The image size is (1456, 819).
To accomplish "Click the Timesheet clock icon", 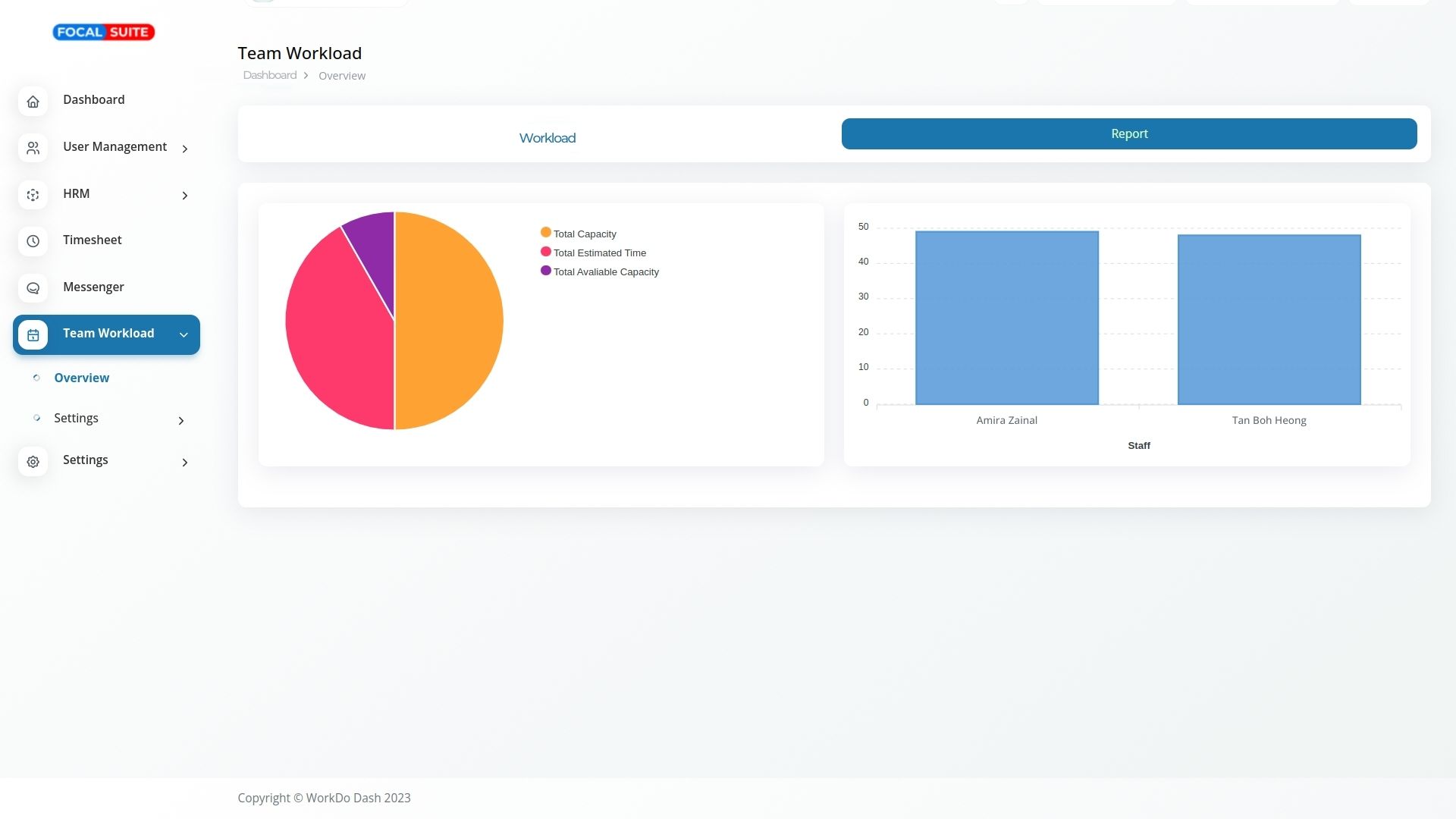I will 33,242.
